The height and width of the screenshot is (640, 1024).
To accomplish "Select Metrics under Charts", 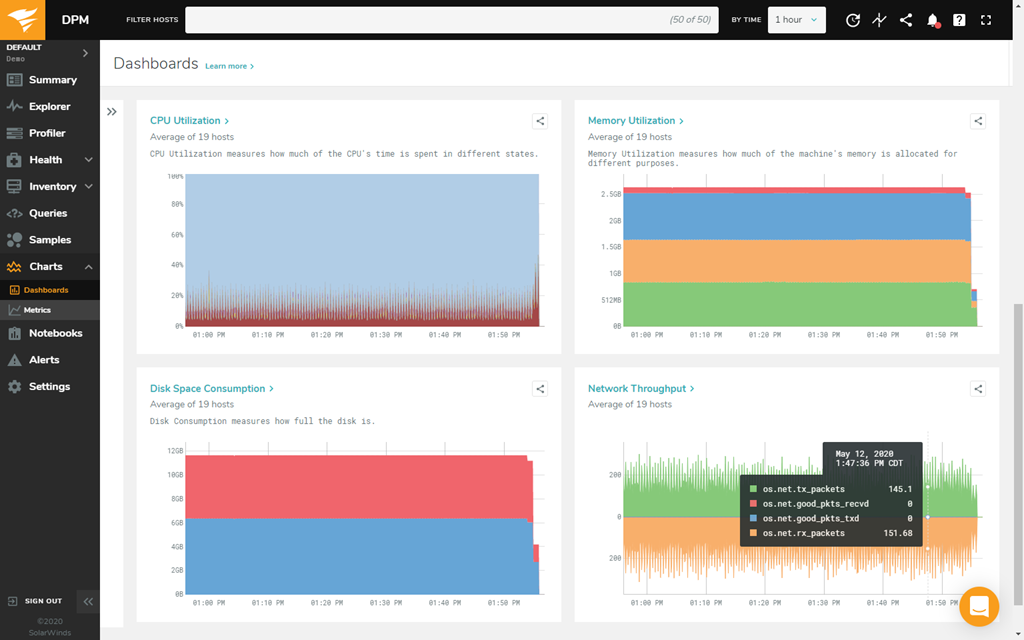I will [37, 310].
